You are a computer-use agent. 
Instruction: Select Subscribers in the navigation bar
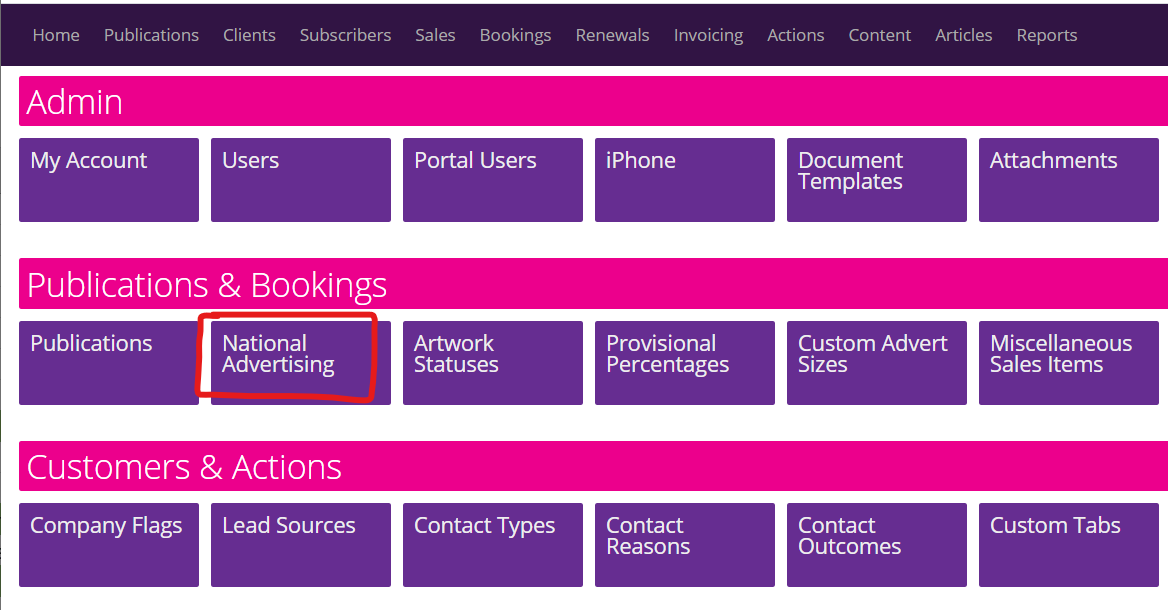[345, 35]
